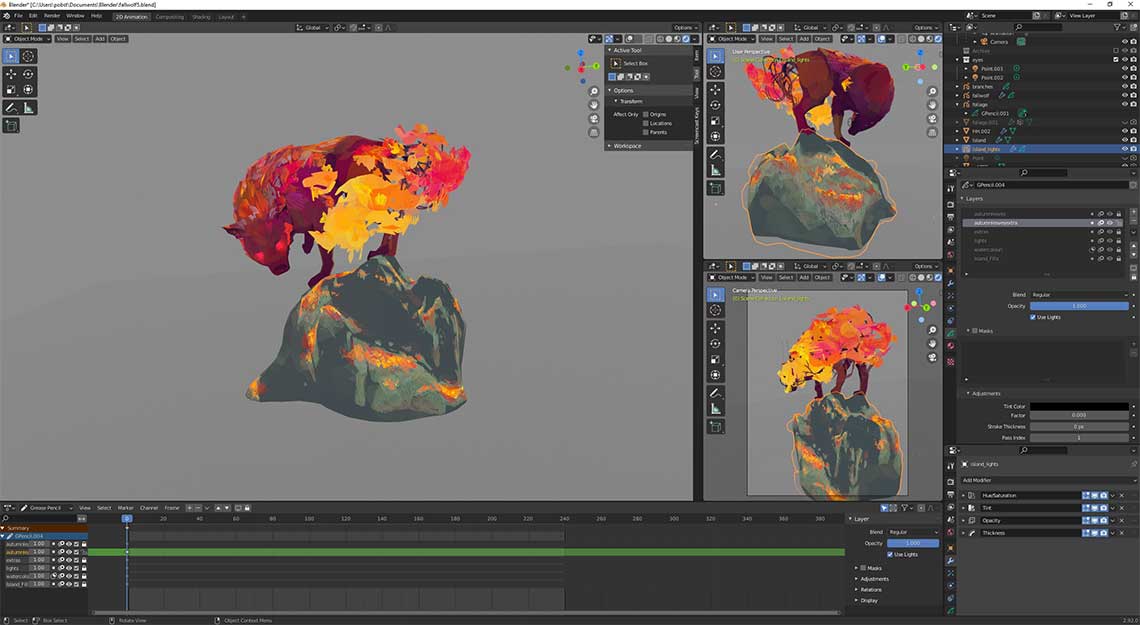Image resolution: width=1140 pixels, height=625 pixels.
Task: Adjust the Opacity slider in Layers properties
Action: [x=1080, y=306]
